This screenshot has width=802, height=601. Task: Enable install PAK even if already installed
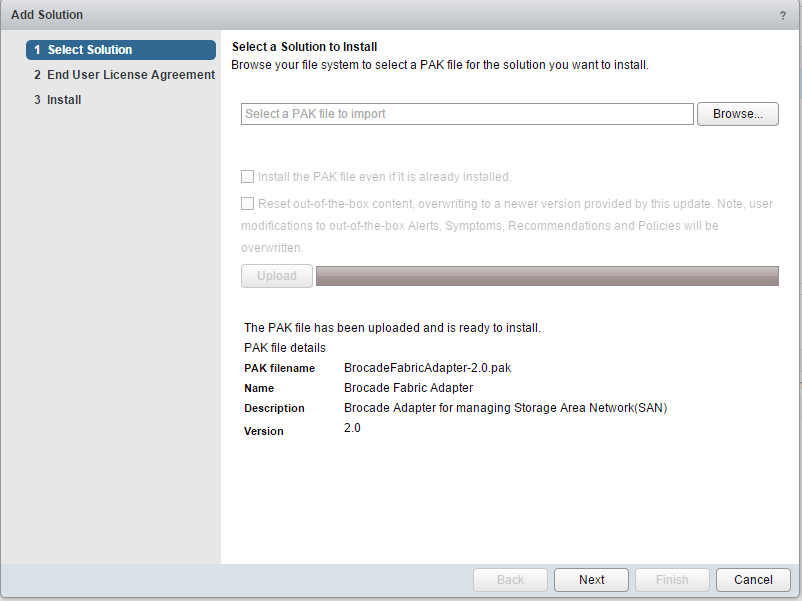(x=248, y=177)
